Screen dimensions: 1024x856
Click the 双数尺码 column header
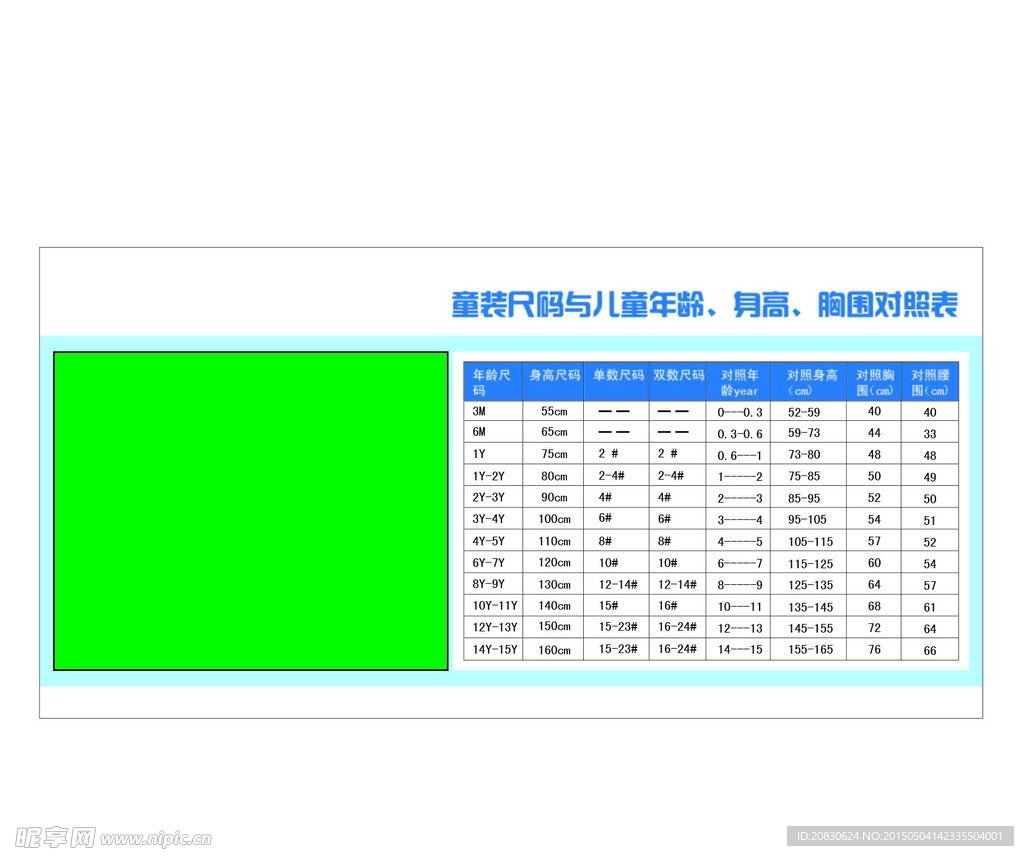(x=678, y=376)
